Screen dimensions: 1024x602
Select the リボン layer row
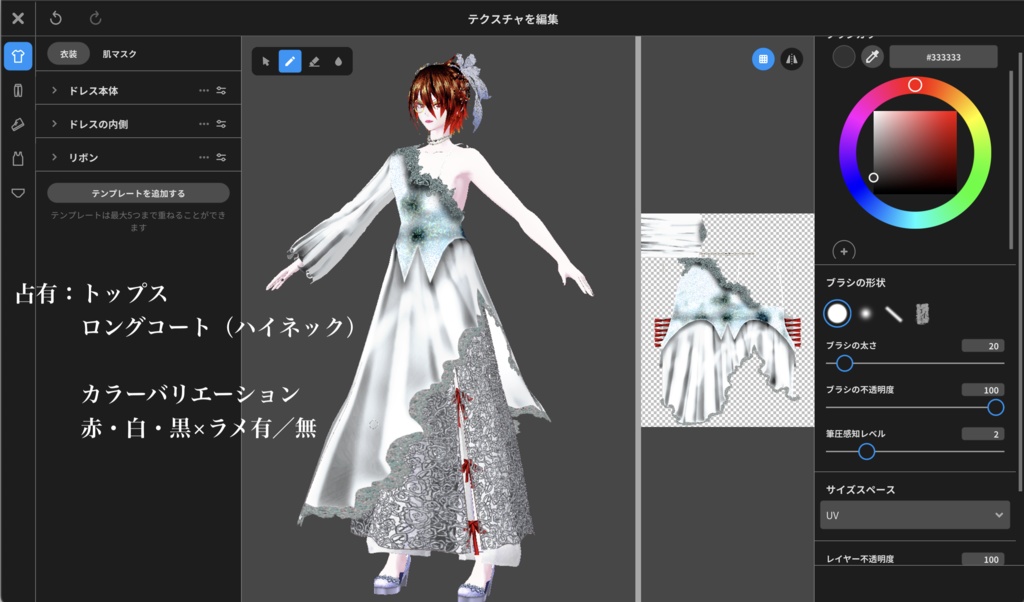[138, 157]
